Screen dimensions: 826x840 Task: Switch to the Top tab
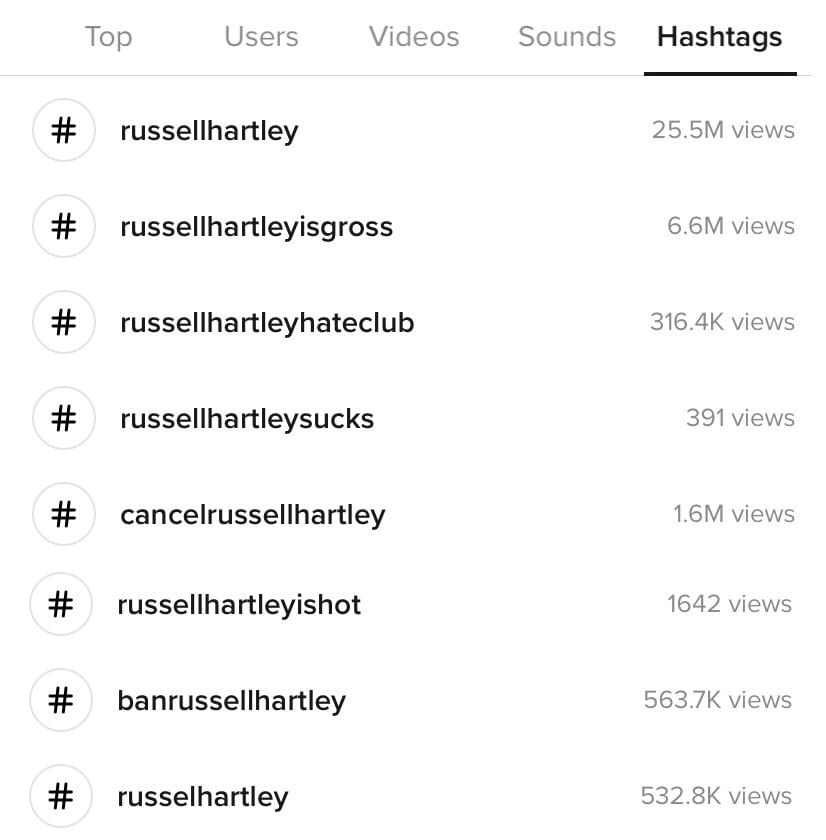point(108,37)
